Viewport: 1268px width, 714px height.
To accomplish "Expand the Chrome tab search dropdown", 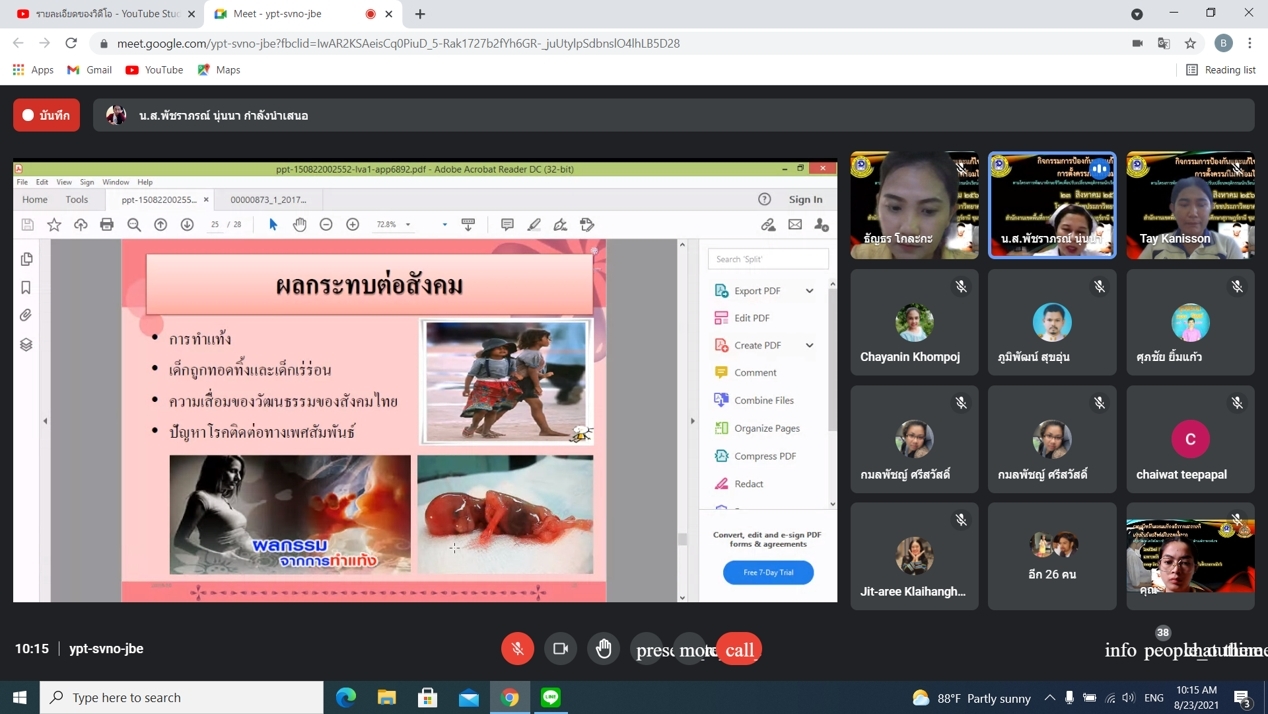I will pos(1137,14).
